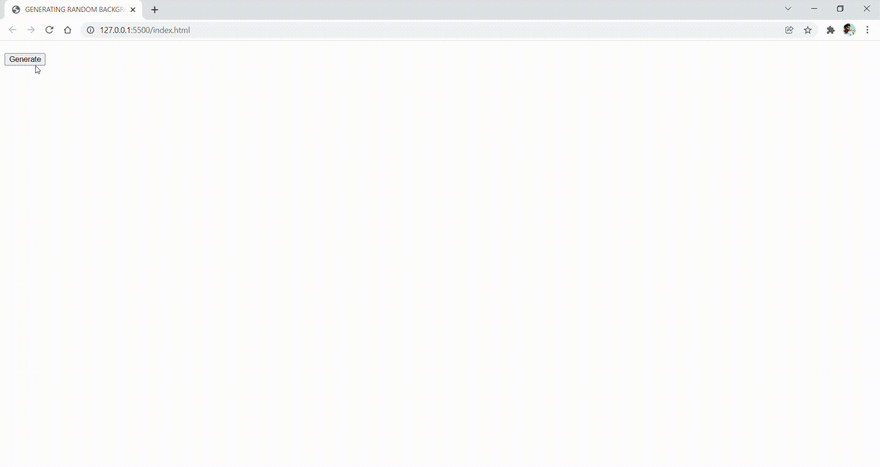Screen dimensions: 880x467
Task: Close the Generating Random Background tab
Action: (x=133, y=10)
